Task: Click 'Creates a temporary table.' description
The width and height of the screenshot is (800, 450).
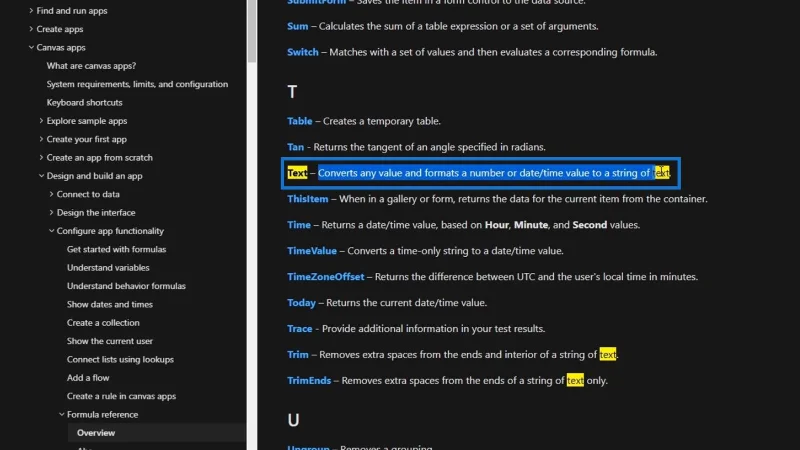Action: click(x=382, y=121)
